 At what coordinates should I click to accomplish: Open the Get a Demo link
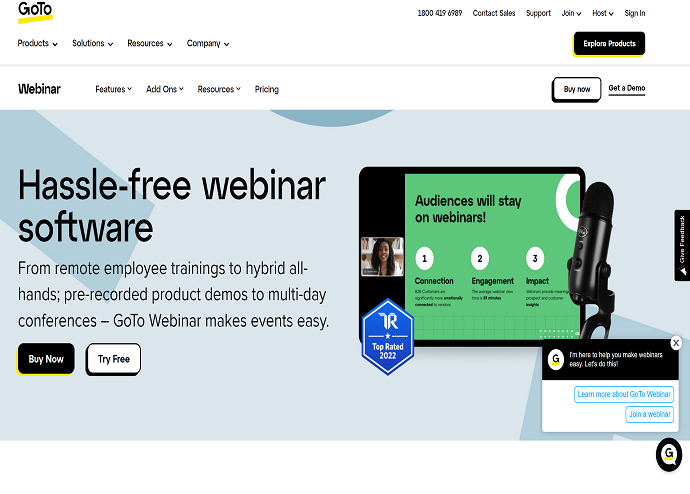click(627, 88)
